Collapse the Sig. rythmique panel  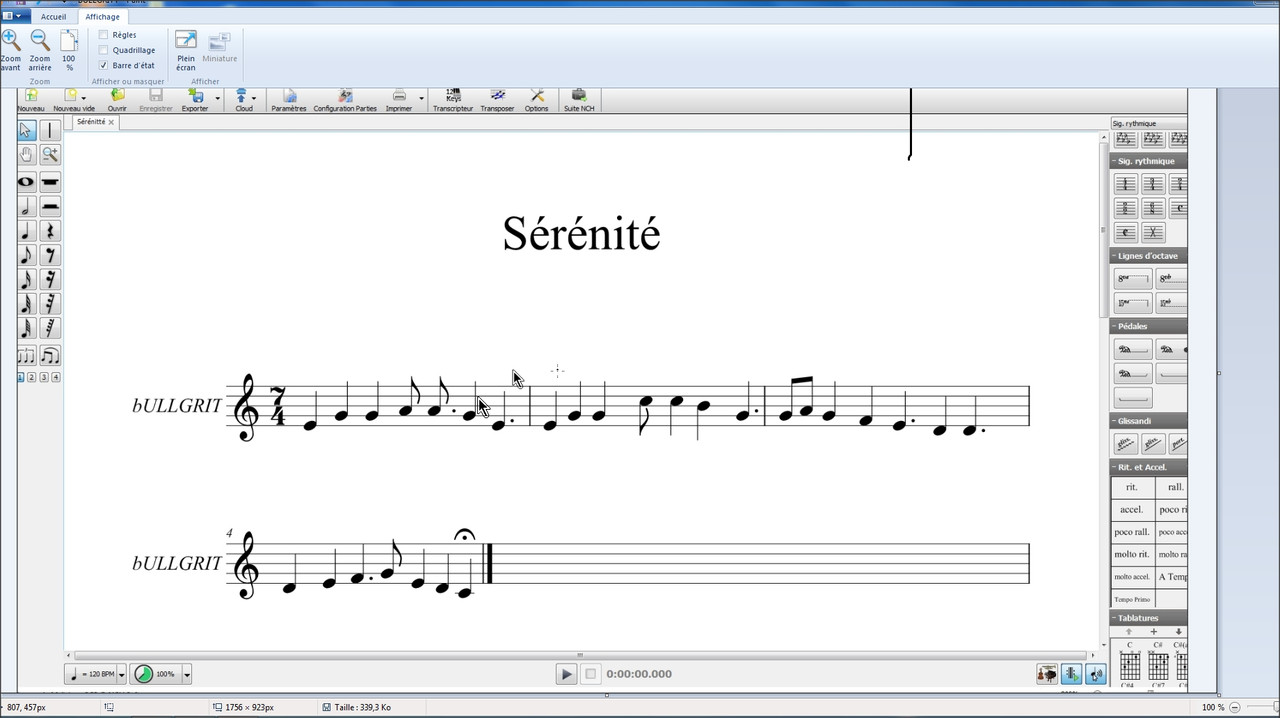pyautogui.click(x=1114, y=161)
